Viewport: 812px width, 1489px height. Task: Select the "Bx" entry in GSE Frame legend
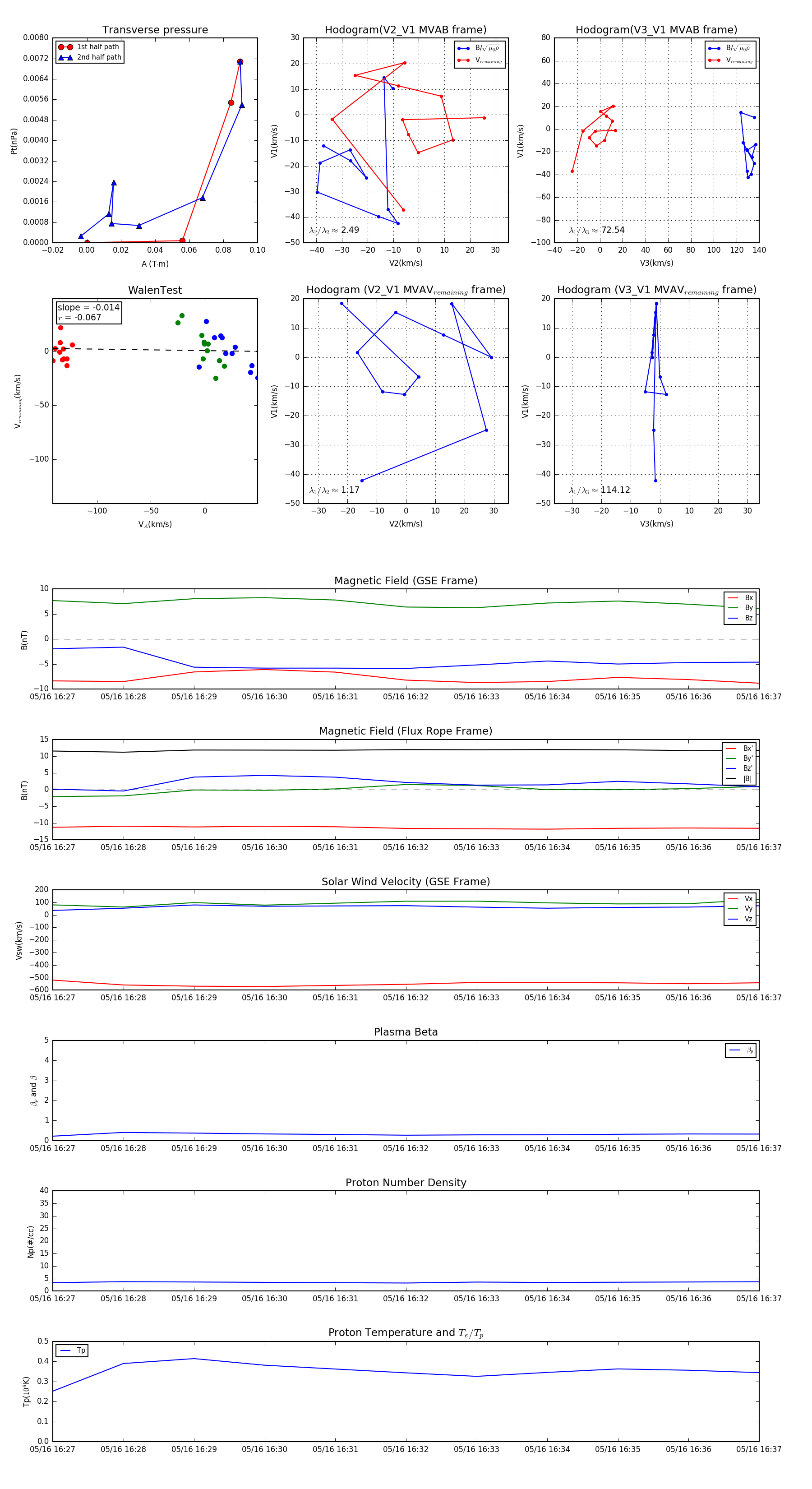pyautogui.click(x=740, y=598)
